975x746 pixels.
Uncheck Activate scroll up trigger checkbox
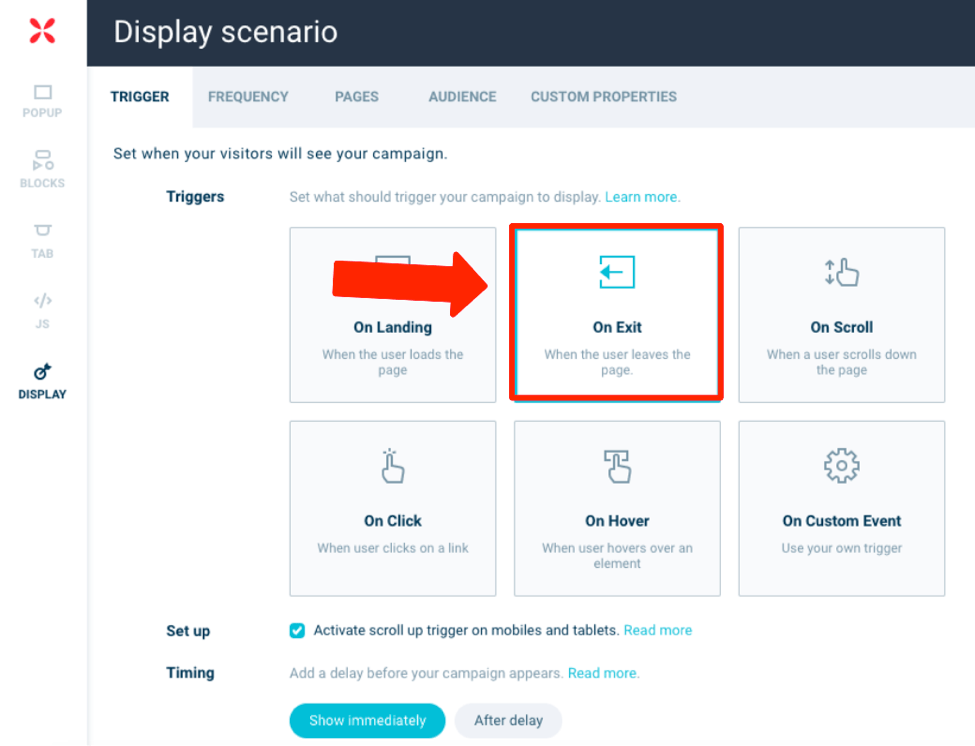[297, 630]
